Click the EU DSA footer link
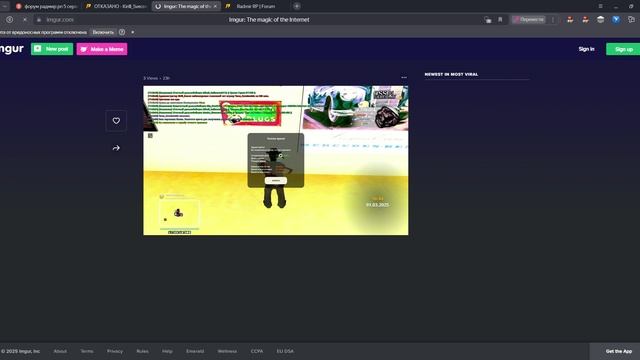640x360 pixels. click(285, 351)
